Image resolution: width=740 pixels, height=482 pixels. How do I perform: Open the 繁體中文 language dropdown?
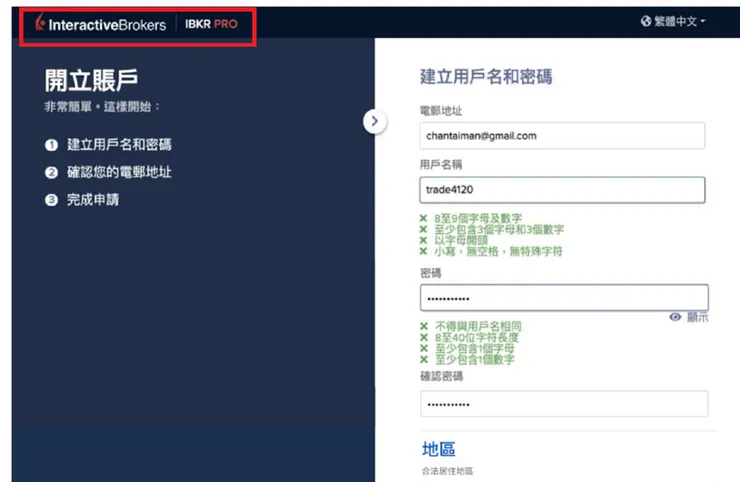[673, 21]
